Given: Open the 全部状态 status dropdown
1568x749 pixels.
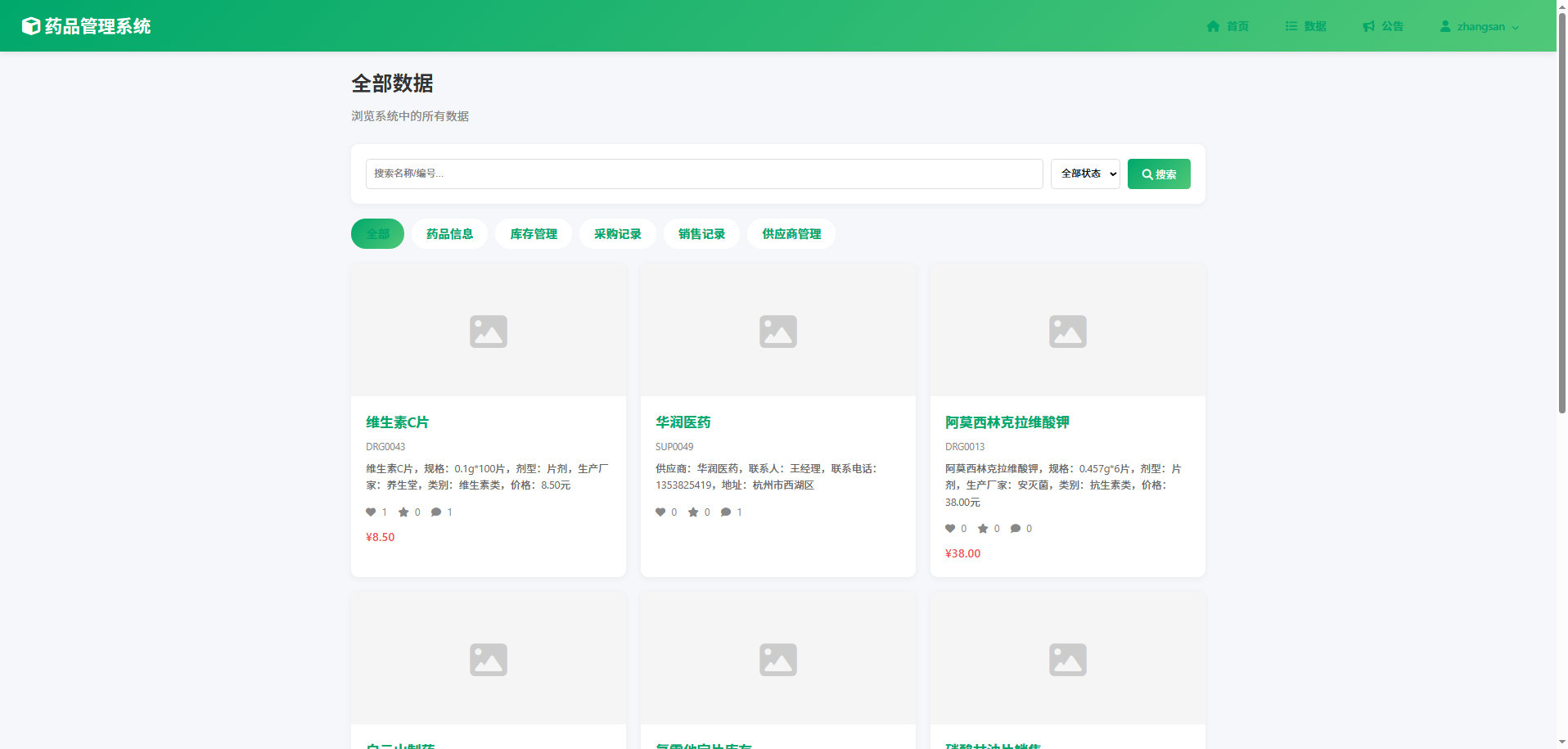Looking at the screenshot, I should 1085,174.
